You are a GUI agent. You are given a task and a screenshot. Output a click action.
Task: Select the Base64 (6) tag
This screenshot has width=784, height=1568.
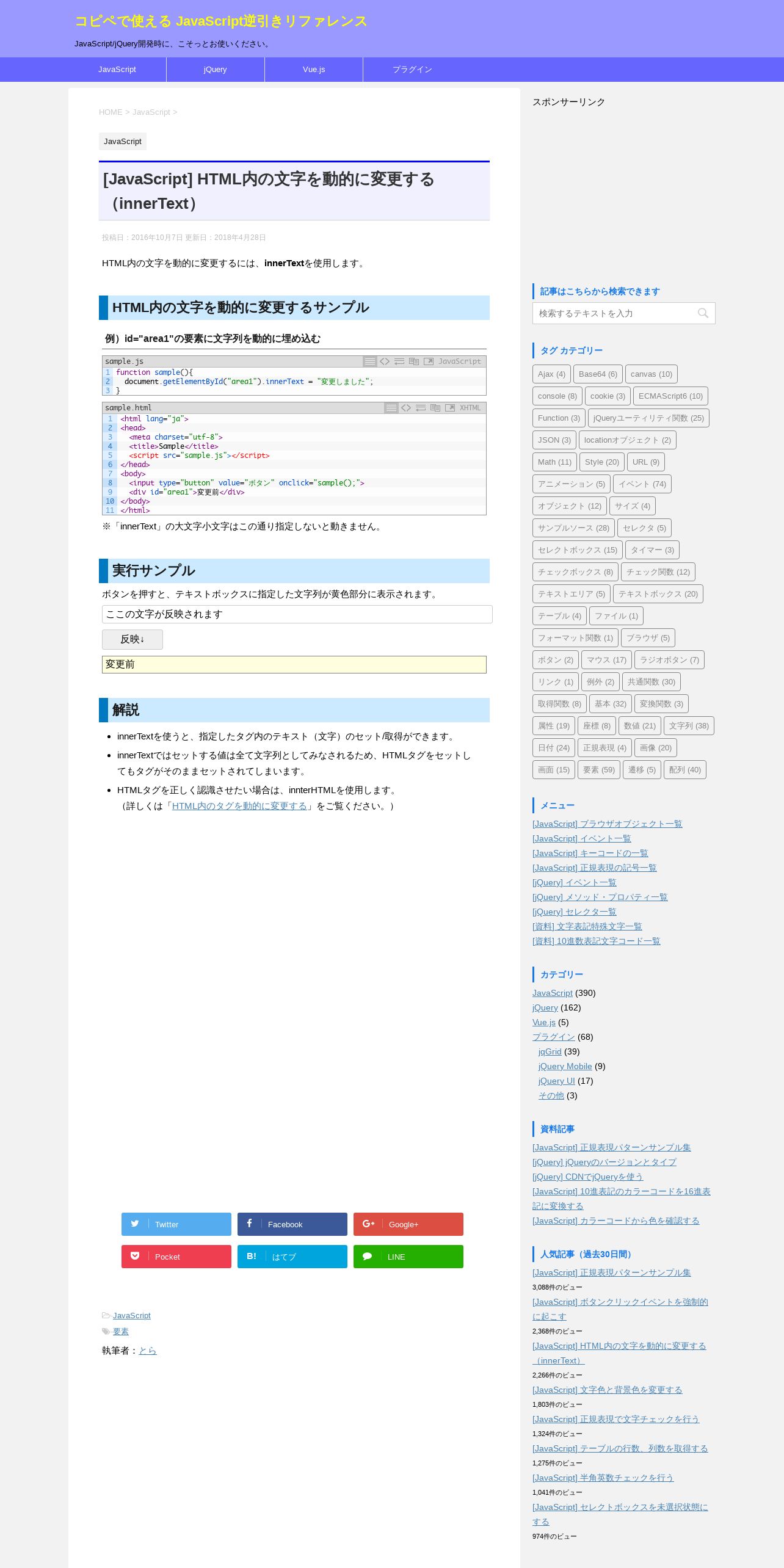[598, 374]
